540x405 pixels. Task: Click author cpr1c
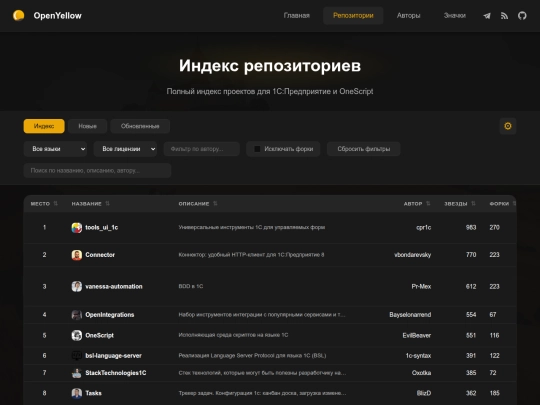click(424, 228)
